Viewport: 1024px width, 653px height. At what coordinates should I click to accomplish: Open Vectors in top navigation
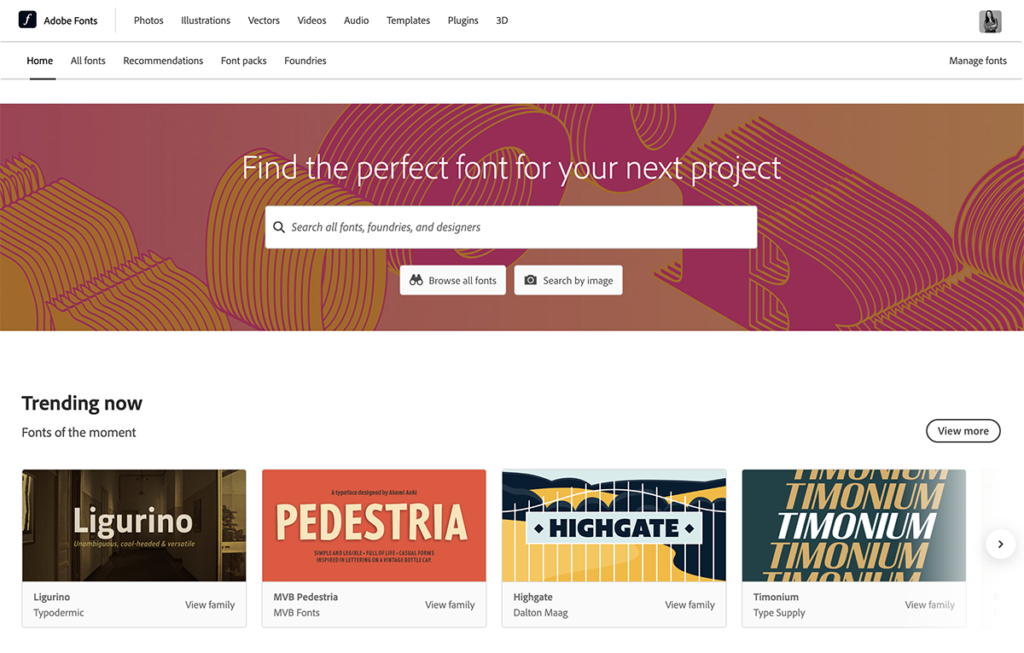click(x=264, y=20)
